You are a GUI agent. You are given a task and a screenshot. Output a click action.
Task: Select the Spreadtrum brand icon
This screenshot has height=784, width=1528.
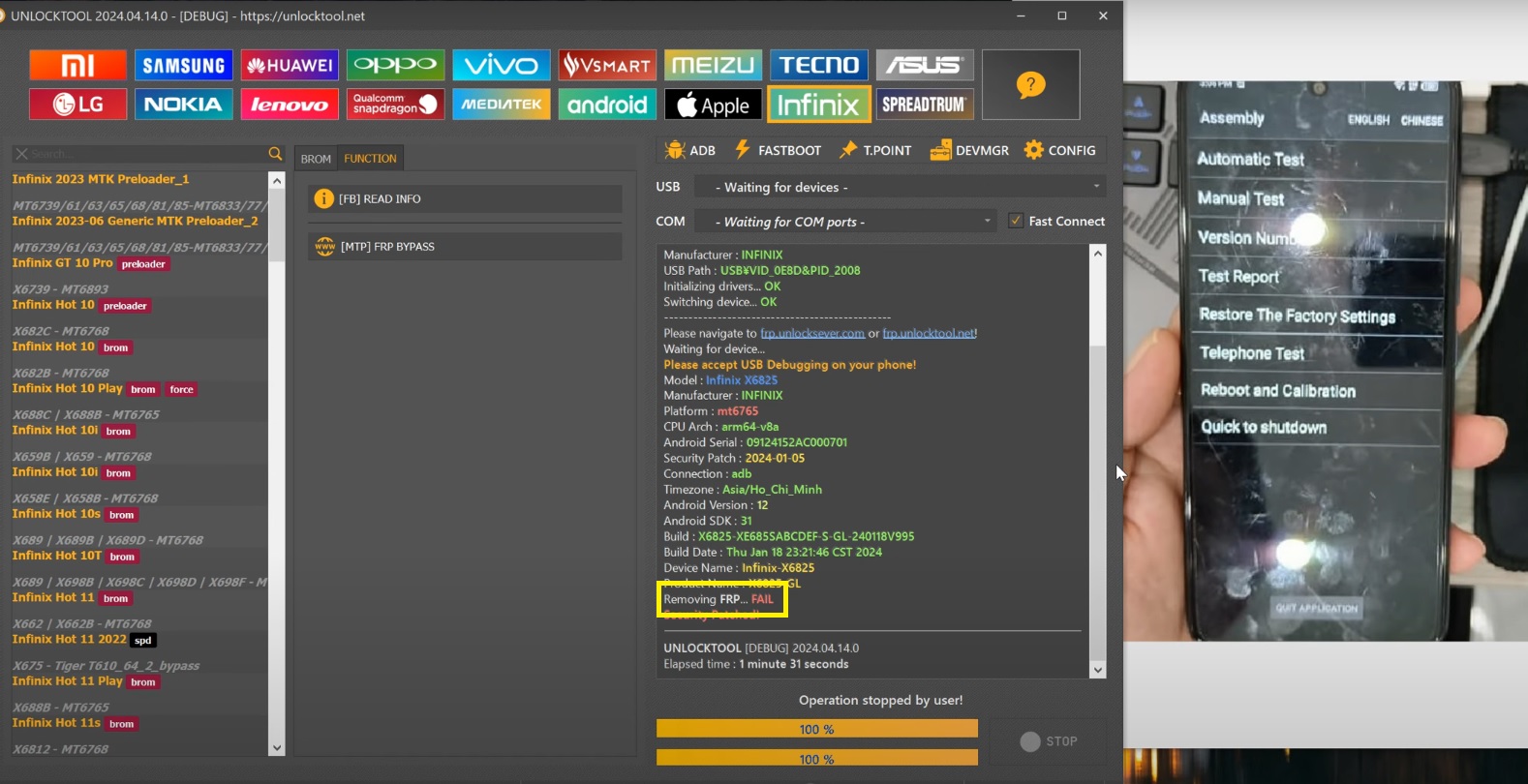click(925, 105)
